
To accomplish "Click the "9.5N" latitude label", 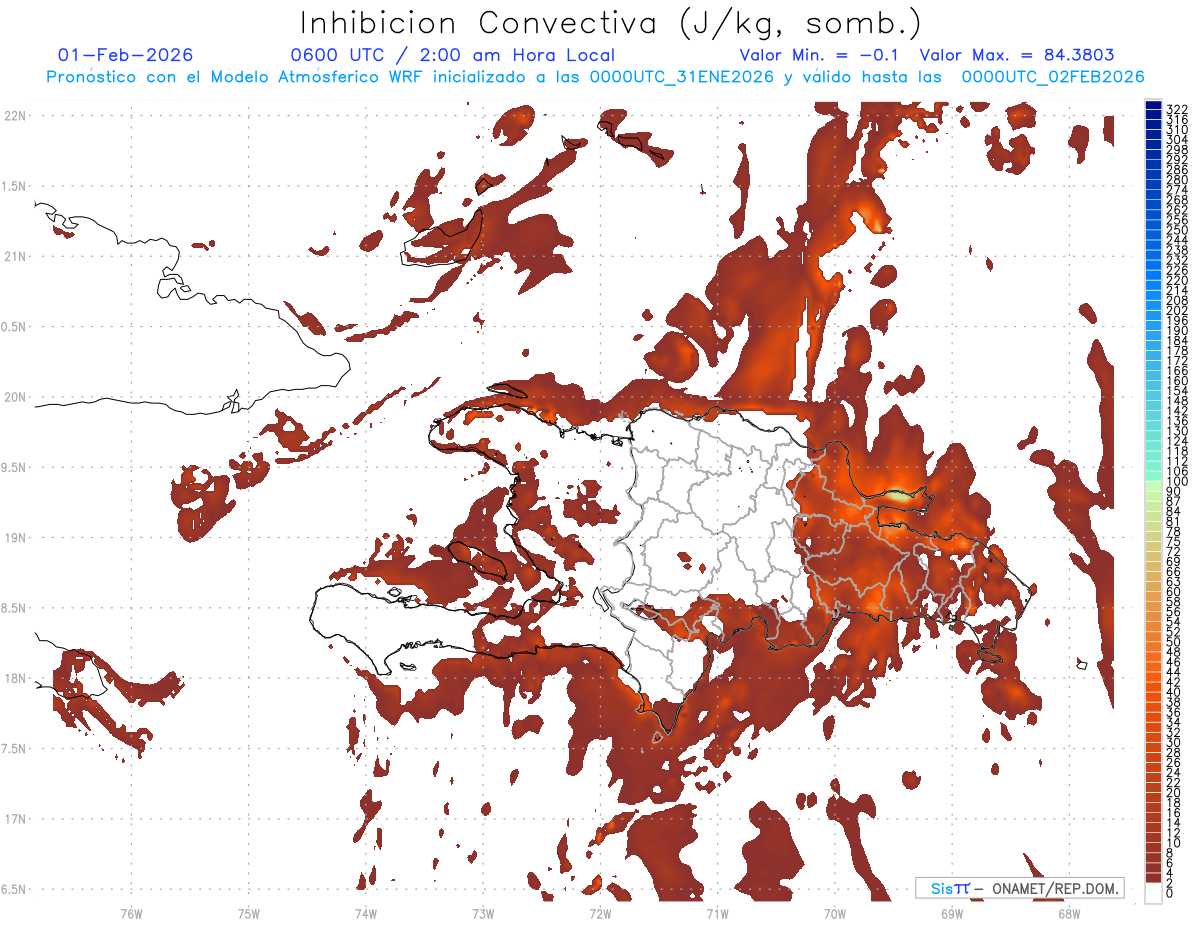I will pyautogui.click(x=14, y=468).
